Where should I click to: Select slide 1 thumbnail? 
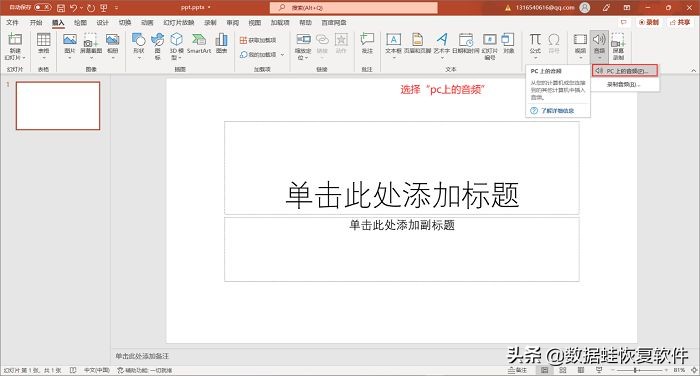coord(58,106)
